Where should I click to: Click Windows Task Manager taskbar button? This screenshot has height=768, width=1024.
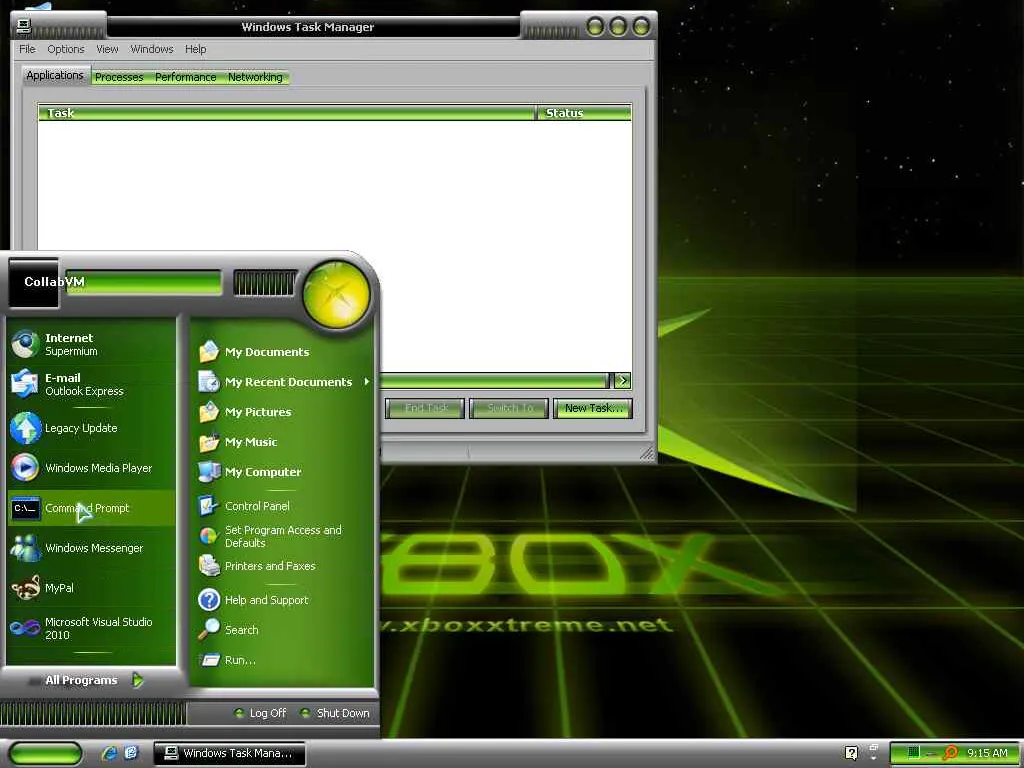coord(230,753)
